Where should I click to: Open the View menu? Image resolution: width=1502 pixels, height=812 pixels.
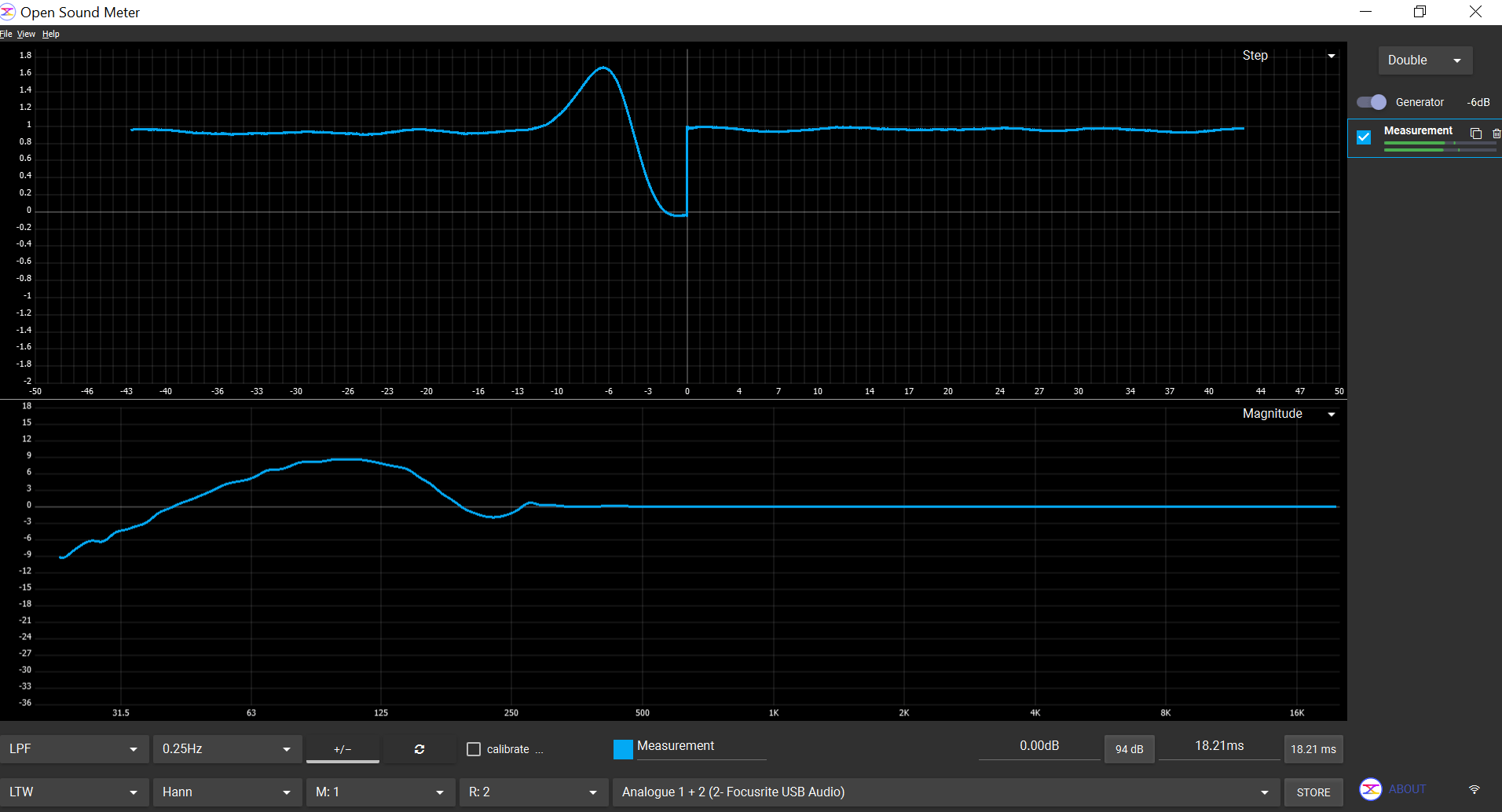27,34
